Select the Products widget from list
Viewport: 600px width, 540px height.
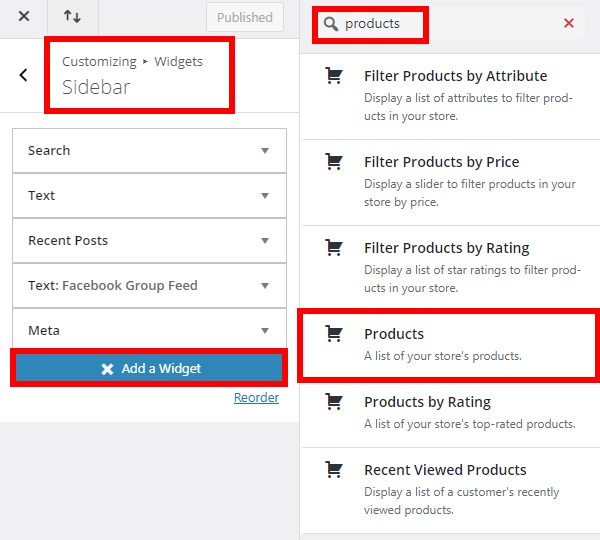tap(450, 345)
